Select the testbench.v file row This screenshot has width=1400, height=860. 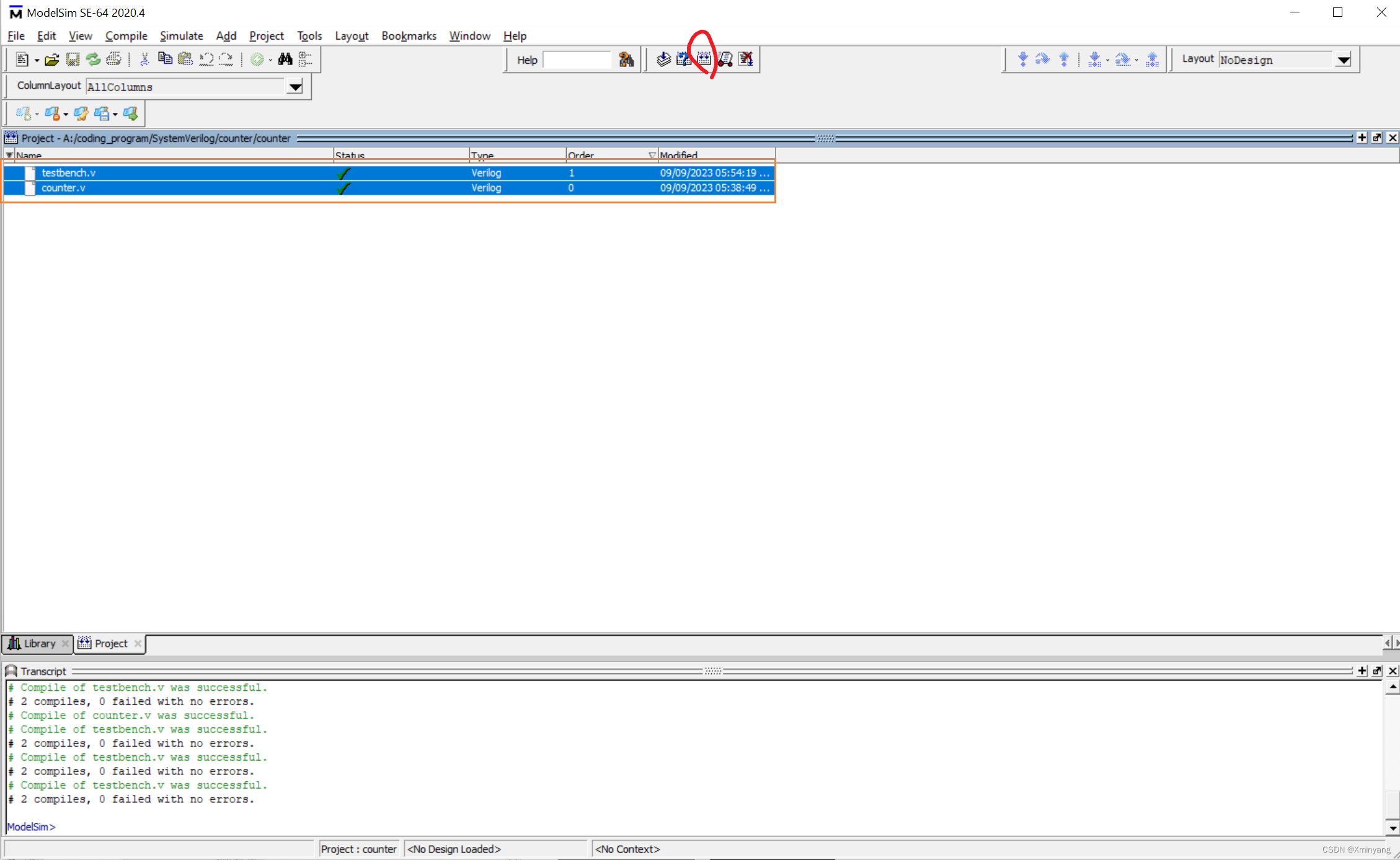389,173
